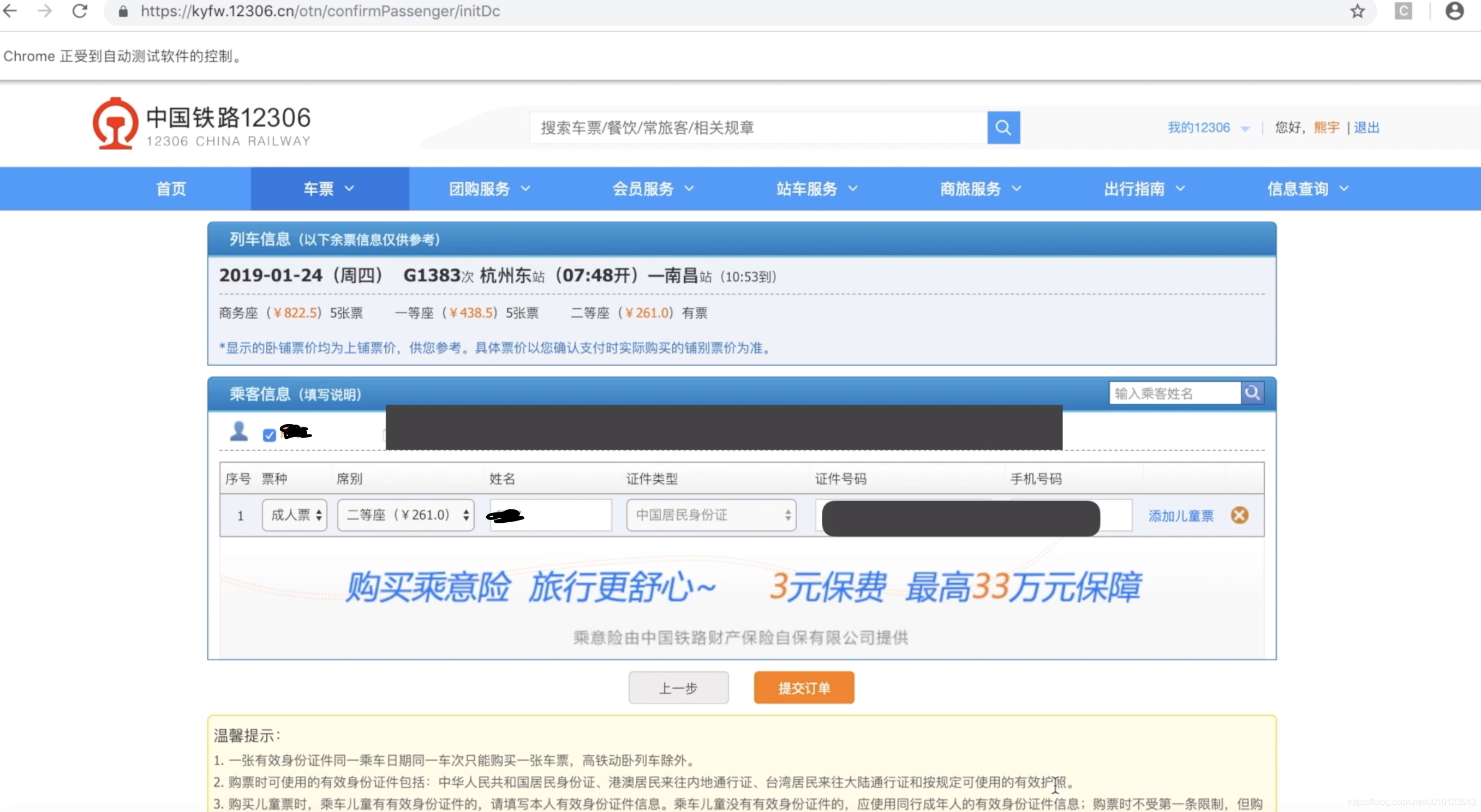
Task: Click the passenger silhouette icon
Action: (238, 431)
